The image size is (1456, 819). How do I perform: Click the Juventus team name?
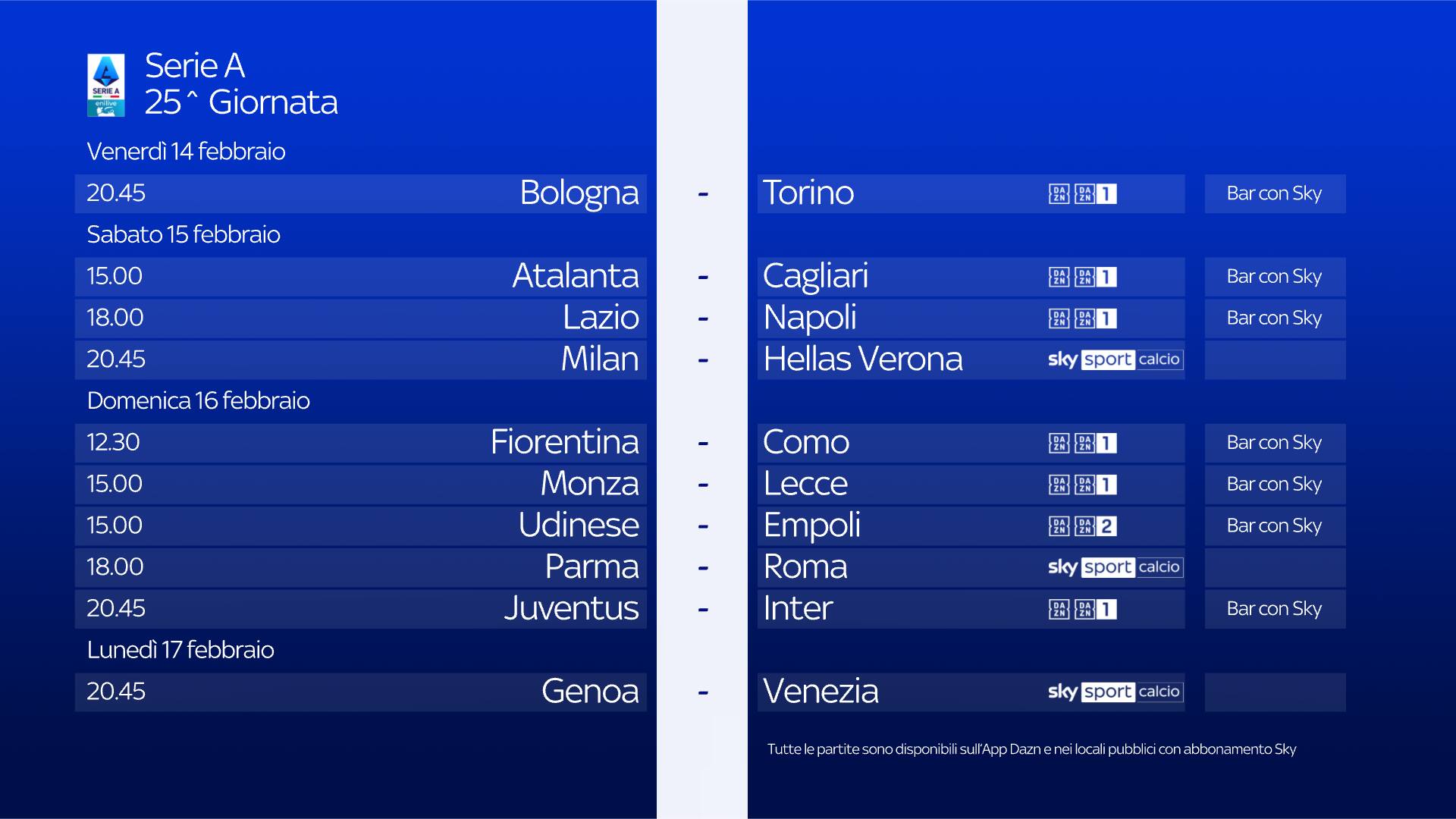[571, 608]
